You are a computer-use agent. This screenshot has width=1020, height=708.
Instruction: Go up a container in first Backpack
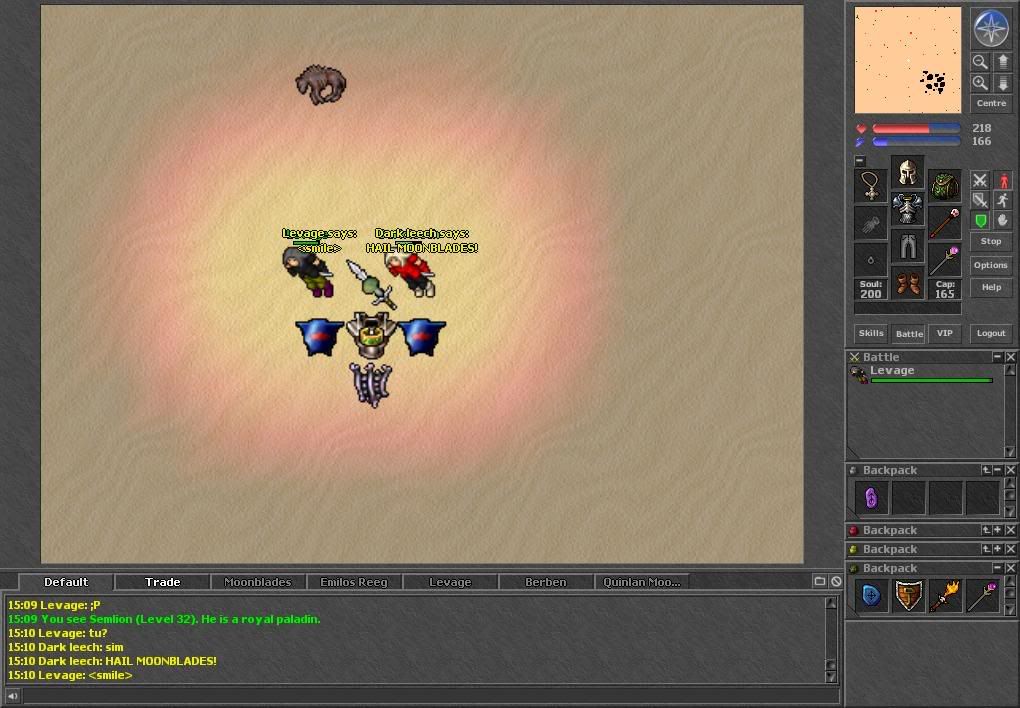[x=986, y=470]
